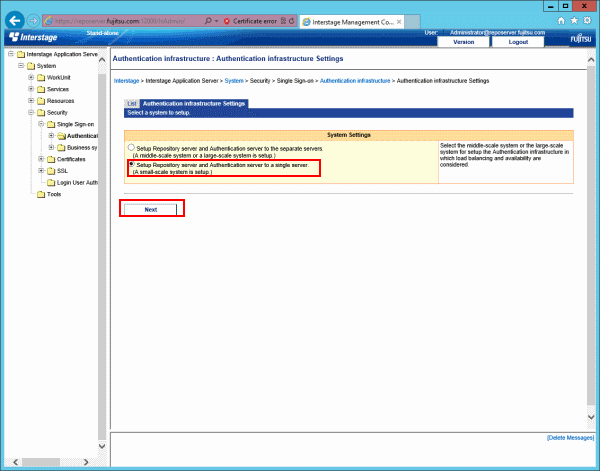This screenshot has height=471, width=600.
Task: Click the Security folder icon
Action: click(41, 113)
